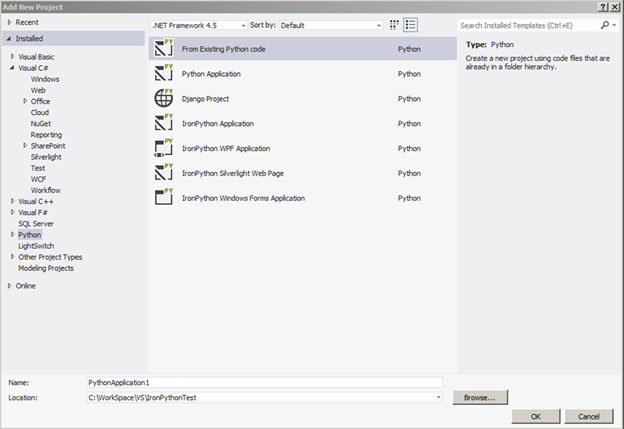
Task: Open search options dropdown arrow
Action: click(614, 25)
